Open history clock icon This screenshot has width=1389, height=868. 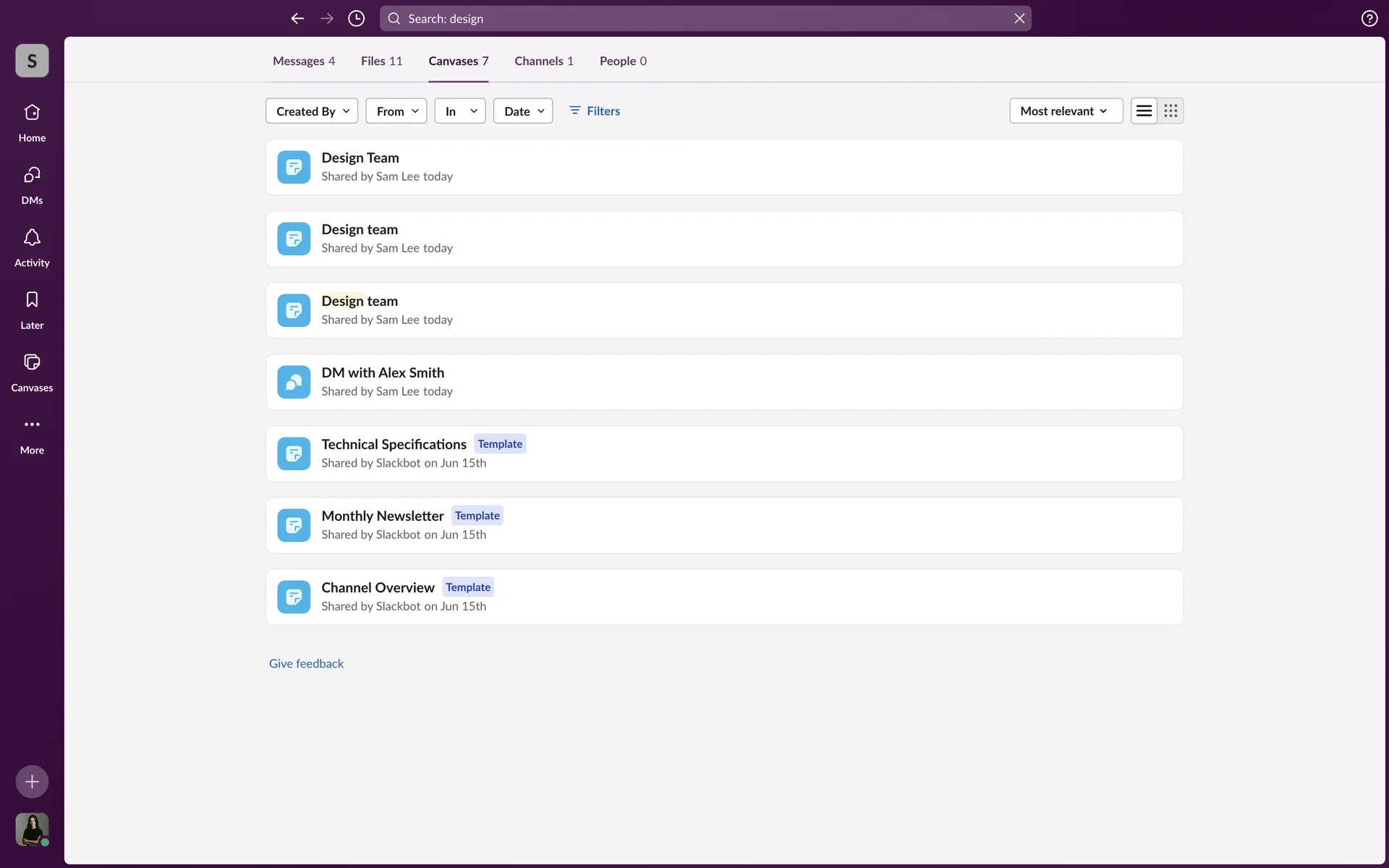[x=356, y=19]
